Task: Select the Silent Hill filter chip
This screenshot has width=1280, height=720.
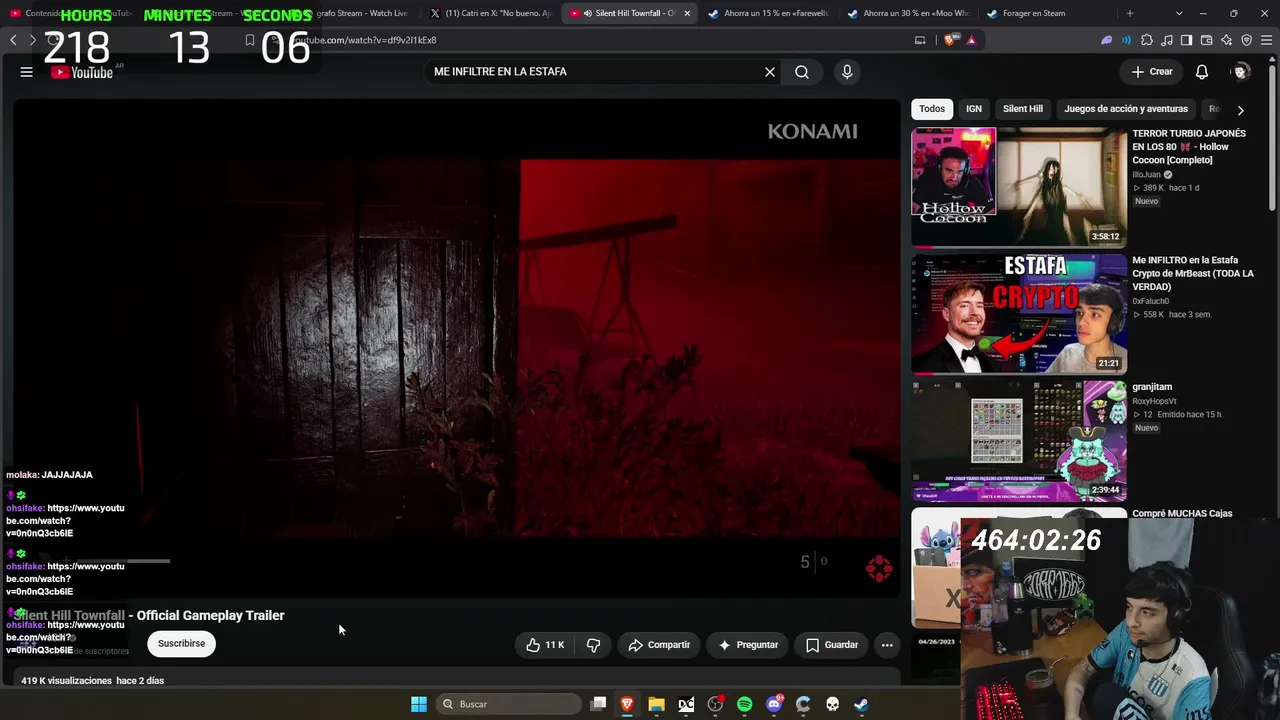Action: 1023,109
